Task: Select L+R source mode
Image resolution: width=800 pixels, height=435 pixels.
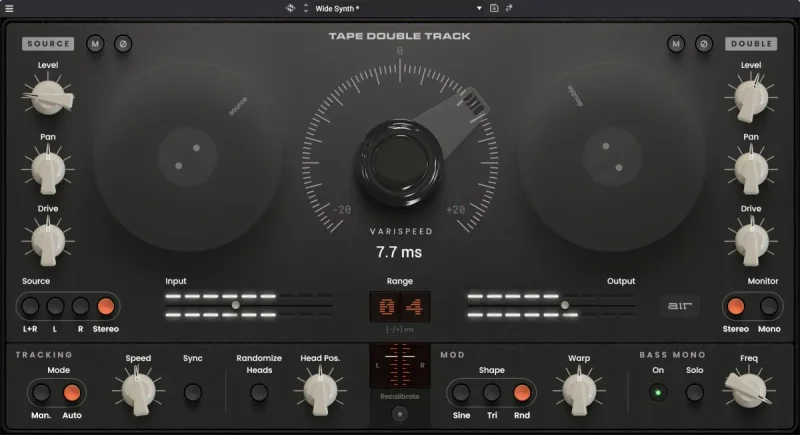Action: (x=30, y=306)
